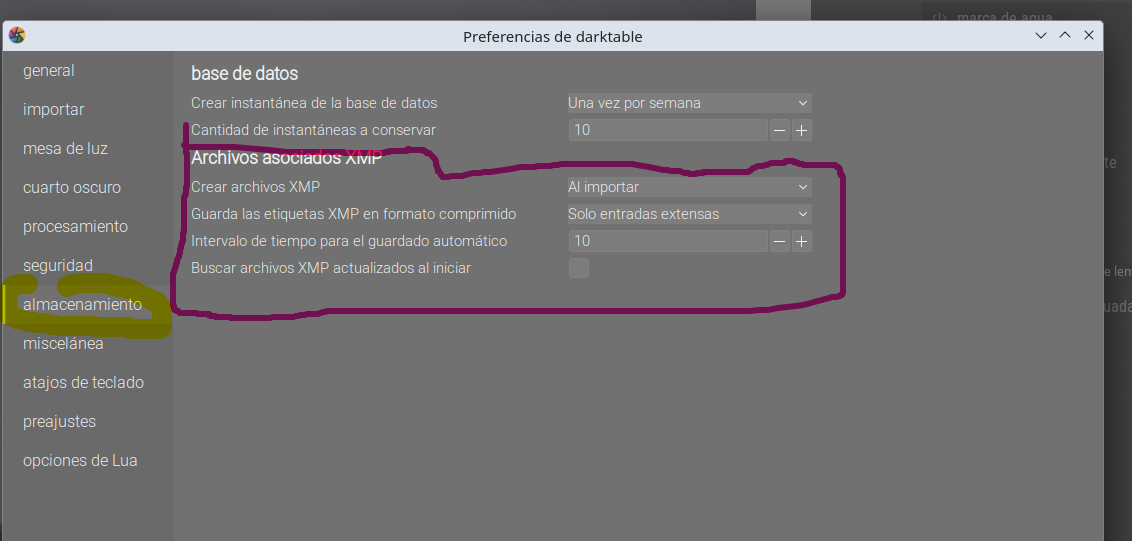Open 'opciones de Lua' settings

point(81,461)
